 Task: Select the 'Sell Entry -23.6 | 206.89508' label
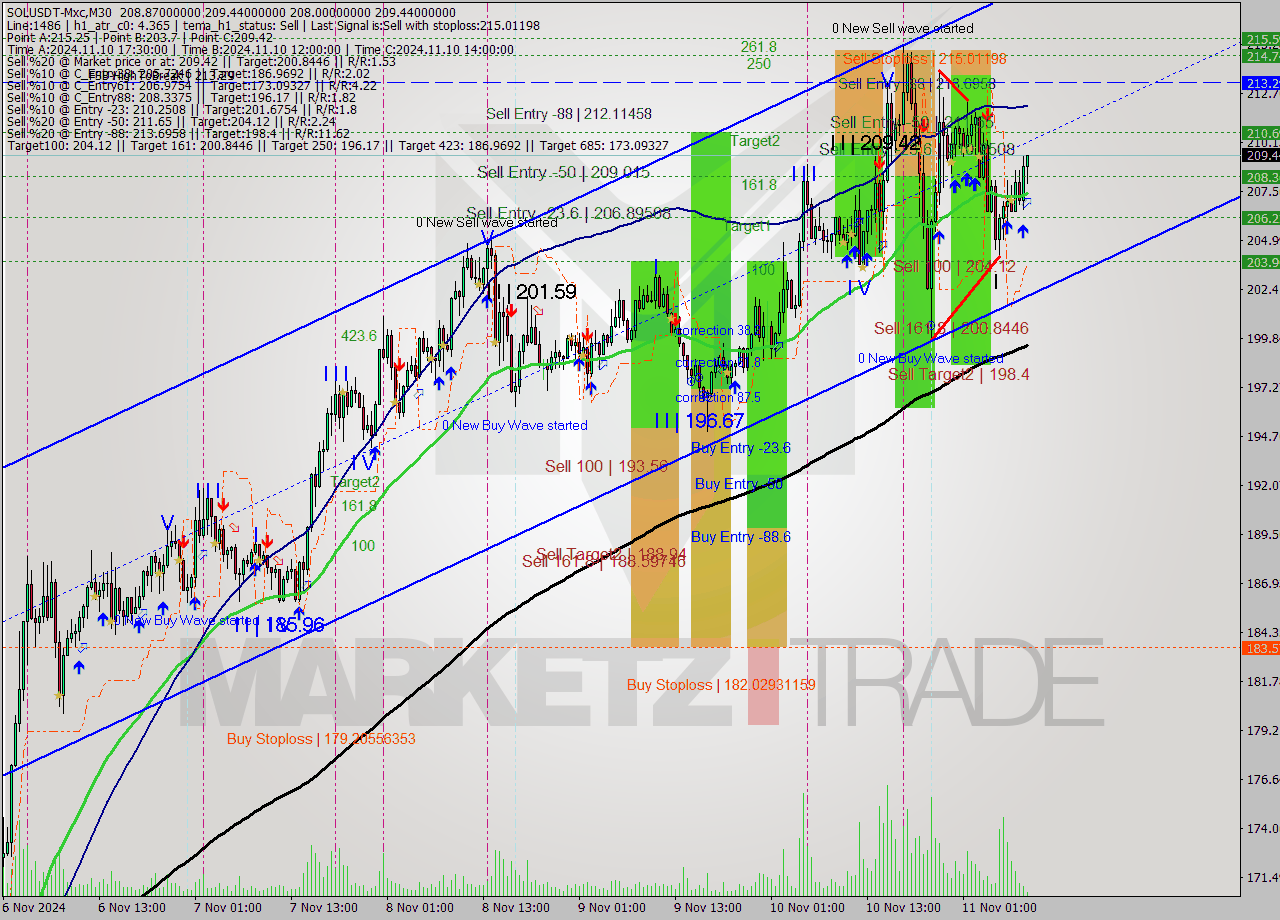[567, 213]
